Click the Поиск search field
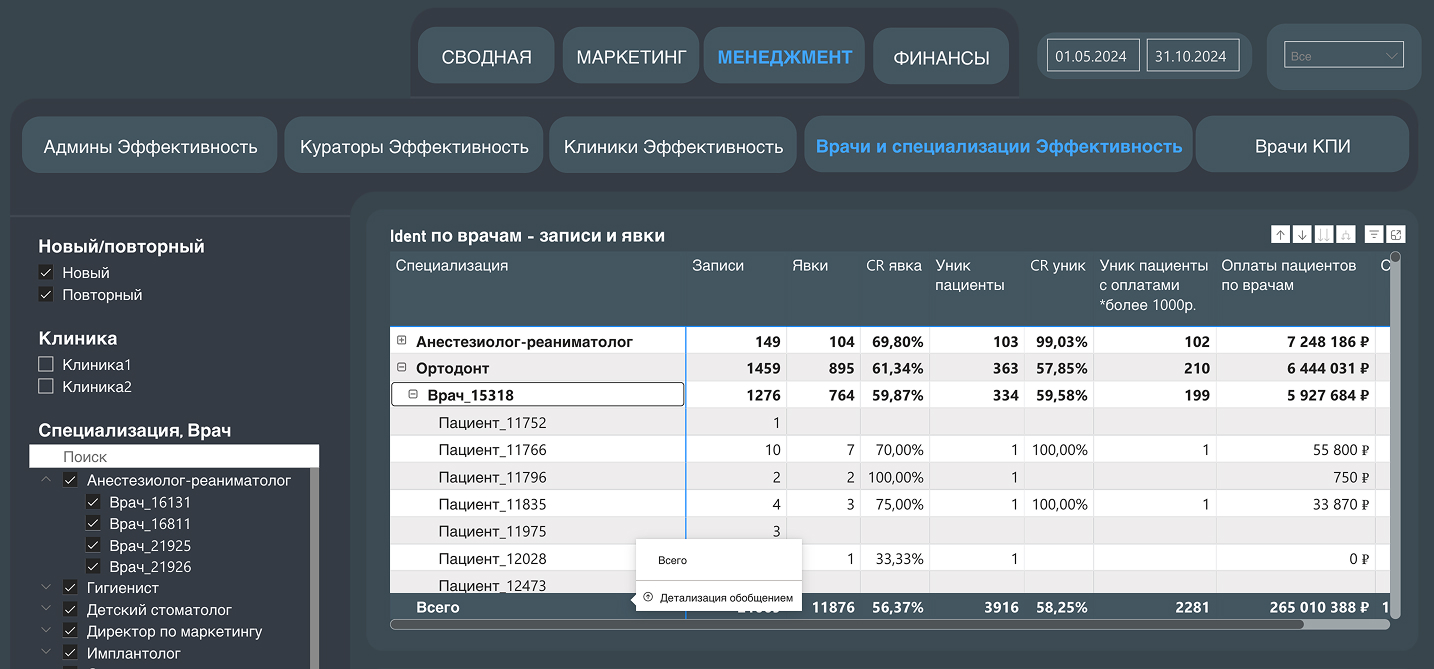Screen dimensions: 1434x669 pyautogui.click(x=174, y=456)
